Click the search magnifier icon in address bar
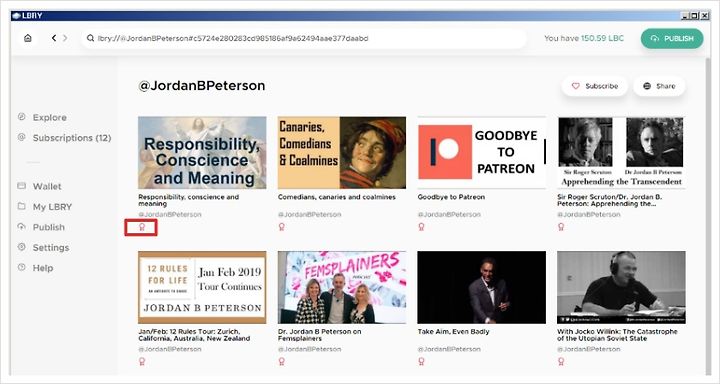 click(90, 39)
